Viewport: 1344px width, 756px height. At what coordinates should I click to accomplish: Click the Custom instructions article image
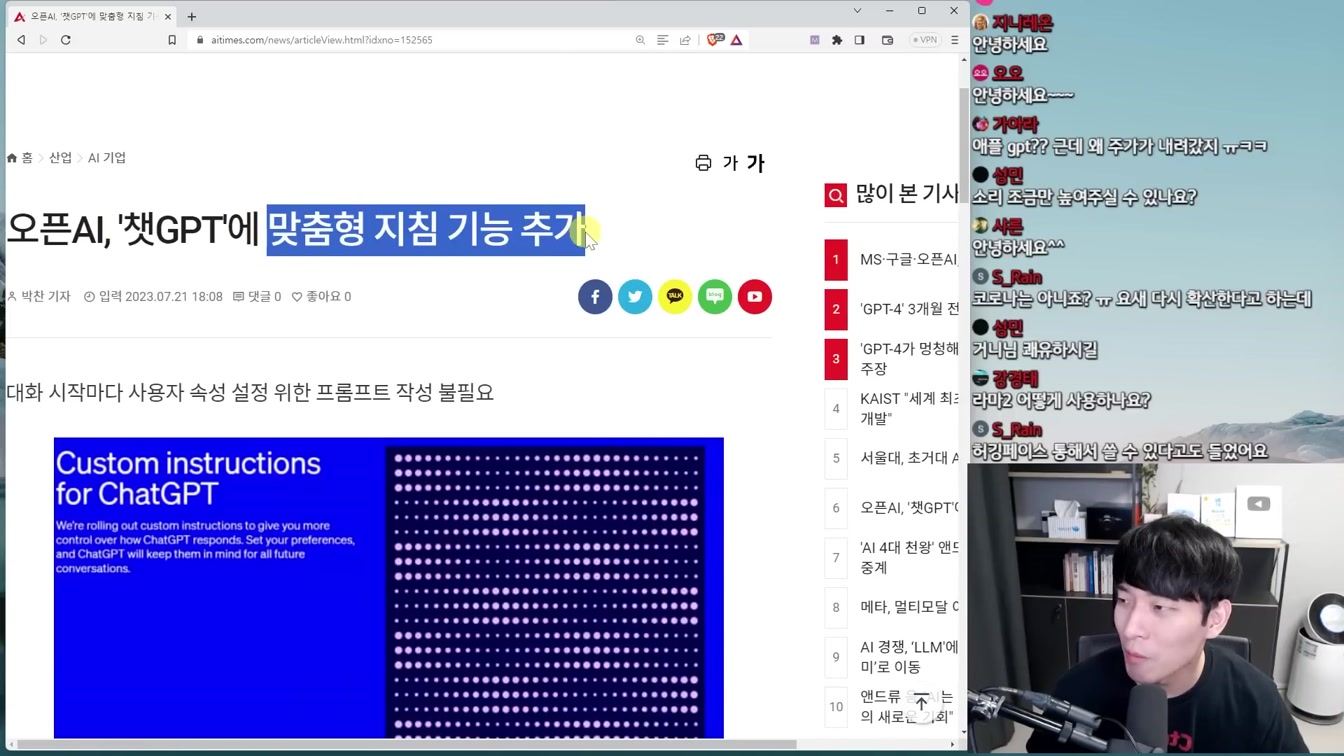pos(388,588)
